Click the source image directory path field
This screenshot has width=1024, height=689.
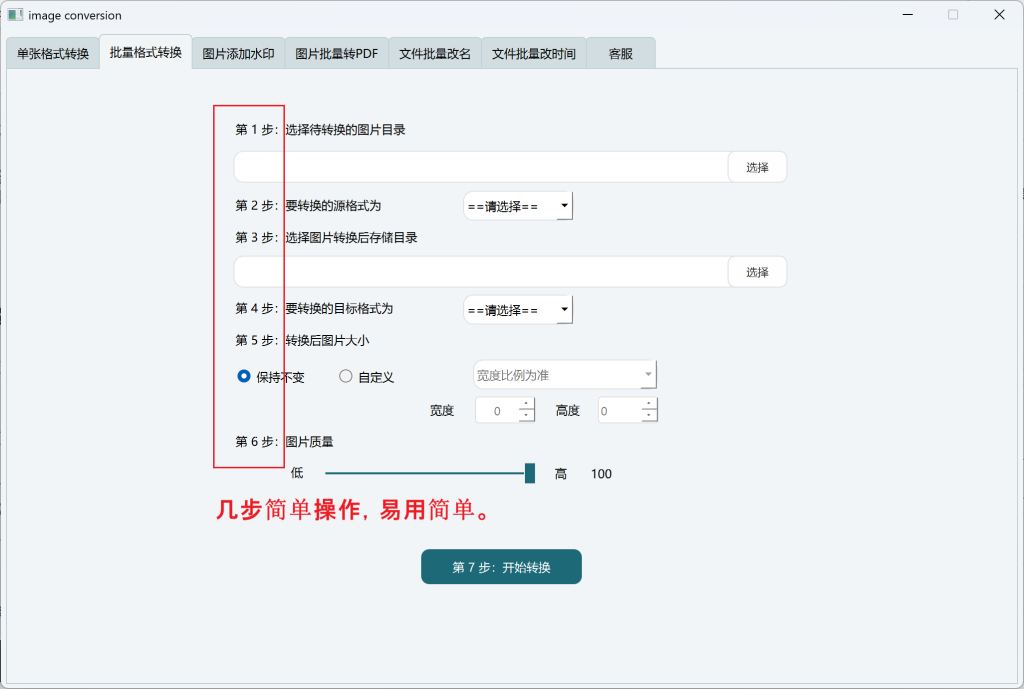pos(480,168)
